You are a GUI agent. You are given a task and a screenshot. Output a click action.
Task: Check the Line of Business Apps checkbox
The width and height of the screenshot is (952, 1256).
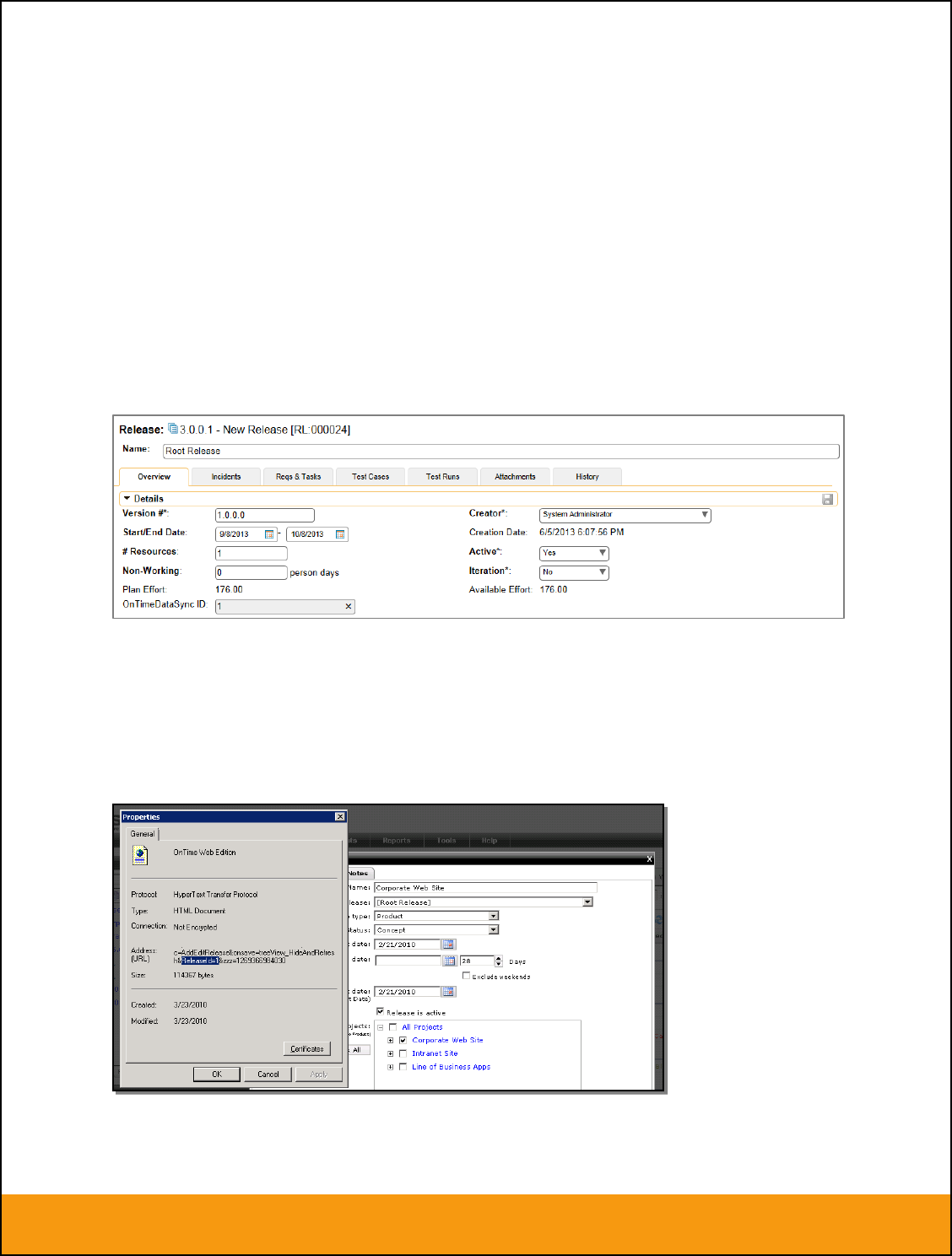click(403, 1067)
